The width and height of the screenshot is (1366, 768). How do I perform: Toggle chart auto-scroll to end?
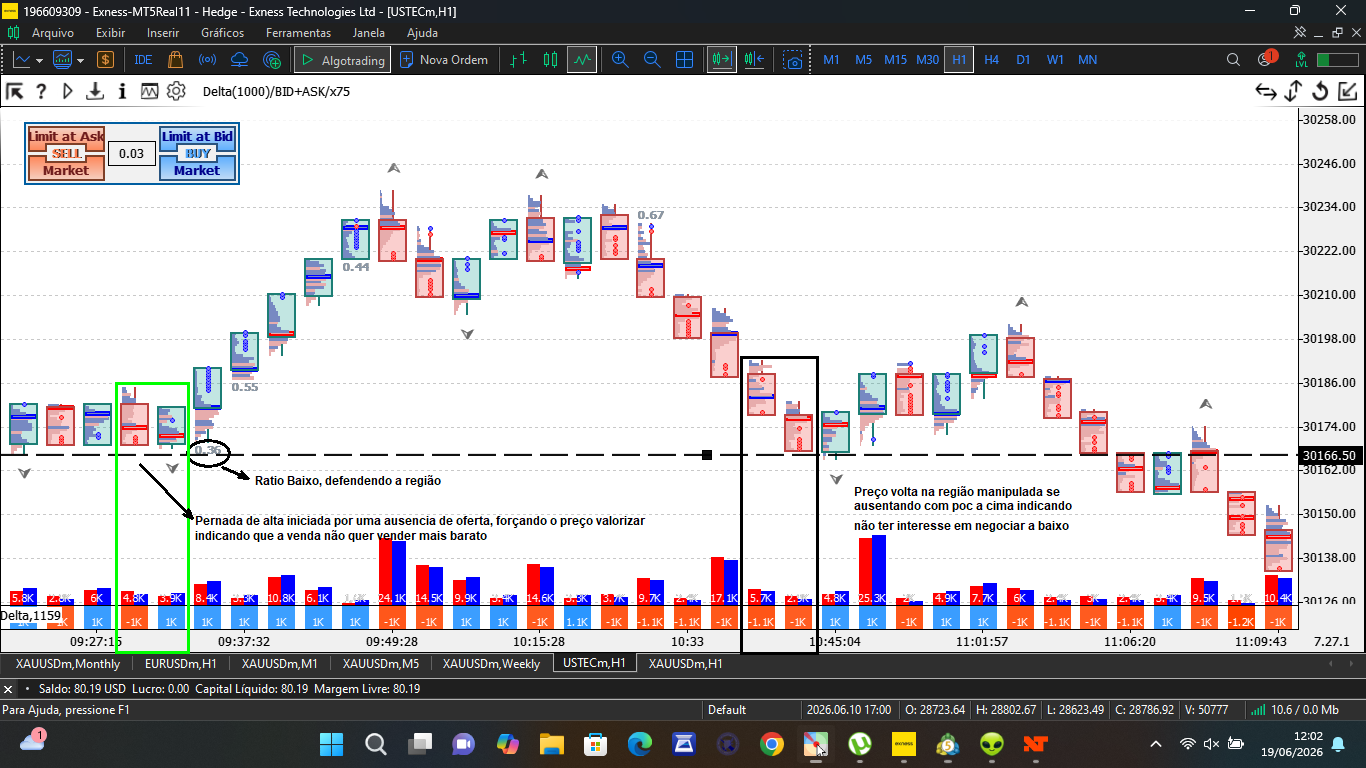(721, 60)
